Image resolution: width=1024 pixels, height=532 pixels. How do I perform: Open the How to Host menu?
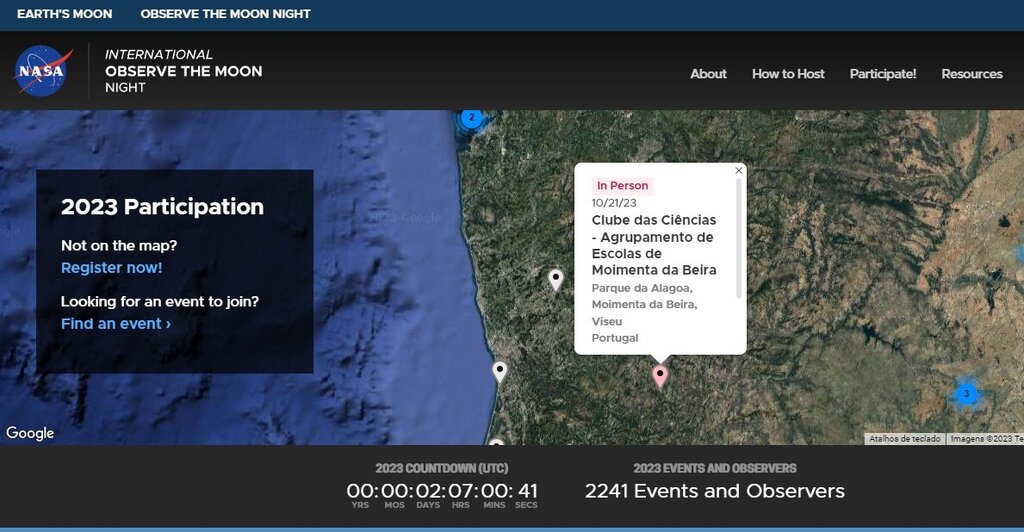coord(788,74)
